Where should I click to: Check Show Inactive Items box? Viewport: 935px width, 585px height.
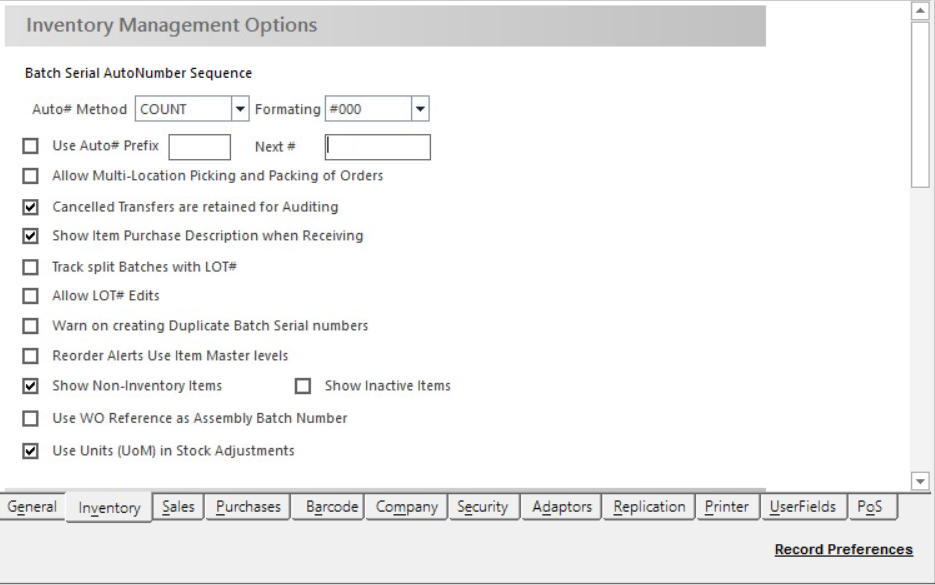pyautogui.click(x=303, y=386)
